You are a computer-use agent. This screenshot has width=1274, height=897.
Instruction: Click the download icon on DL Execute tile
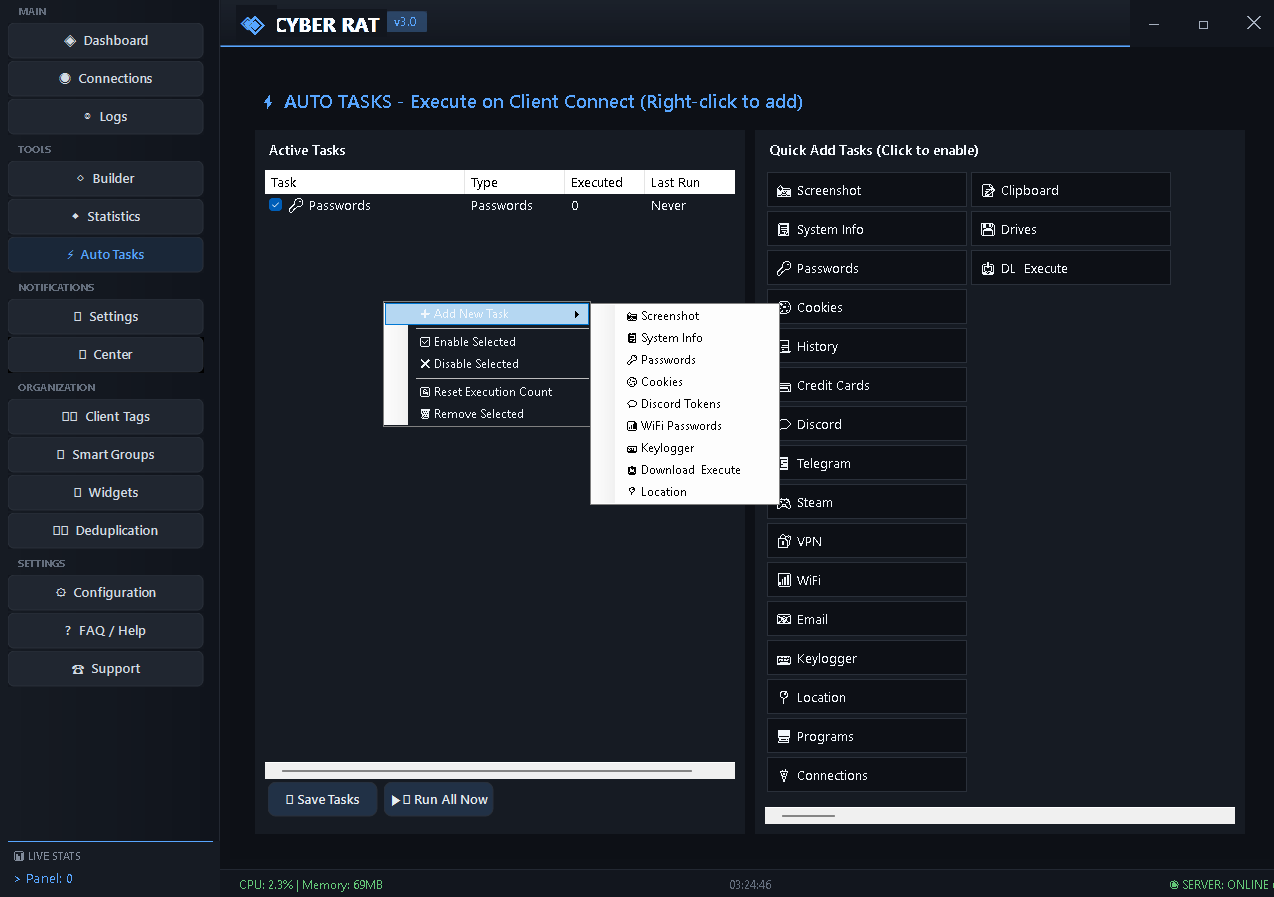988,269
